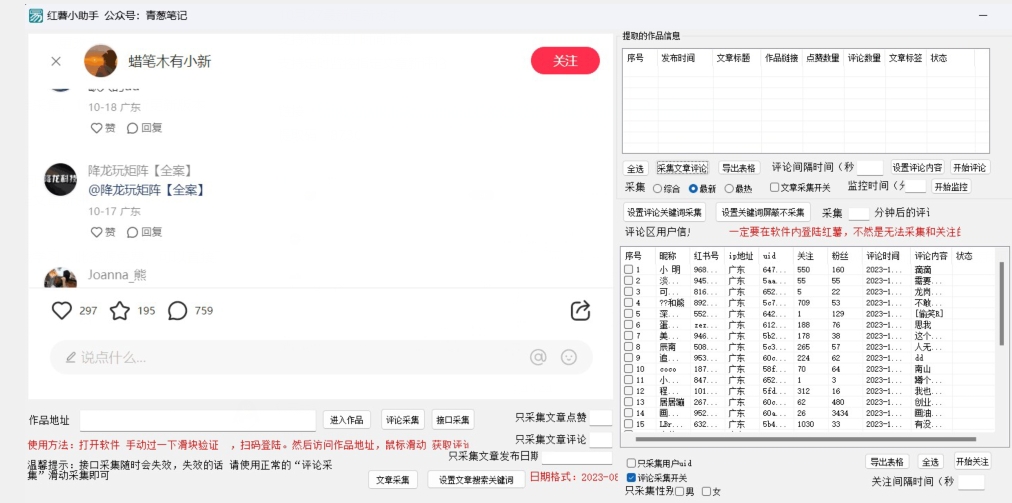This screenshot has width=1012, height=503.
Task: Follow the author with the red 关注 button
Action: 565,61
